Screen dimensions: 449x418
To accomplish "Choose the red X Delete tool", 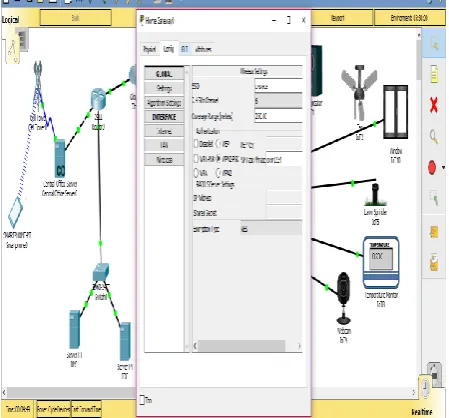I will tap(433, 105).
